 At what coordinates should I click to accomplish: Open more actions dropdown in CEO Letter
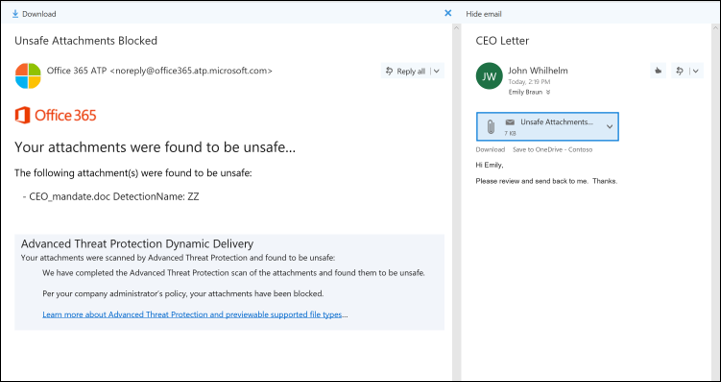click(x=696, y=71)
